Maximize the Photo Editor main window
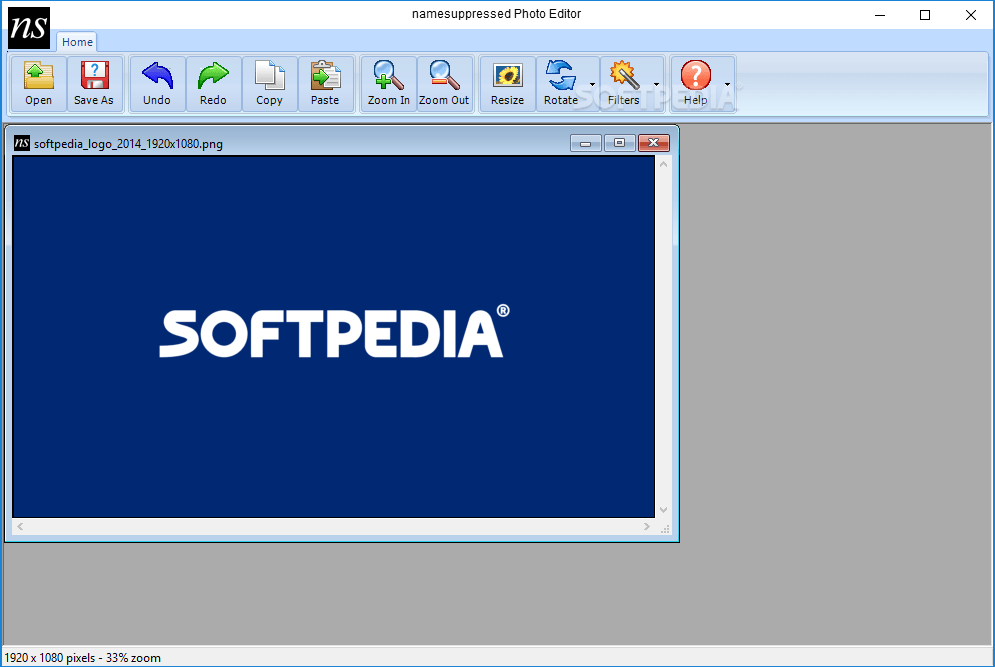The image size is (995, 667). point(925,15)
